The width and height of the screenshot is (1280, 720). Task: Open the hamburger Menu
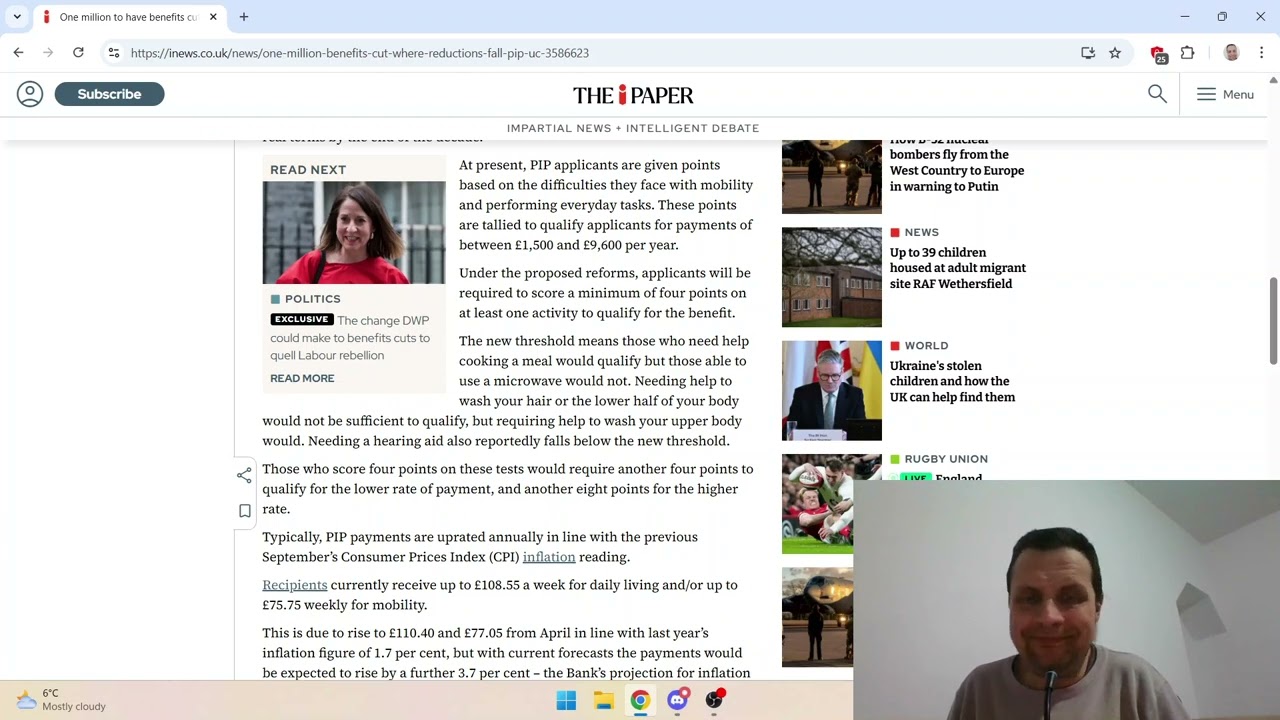click(x=1225, y=94)
